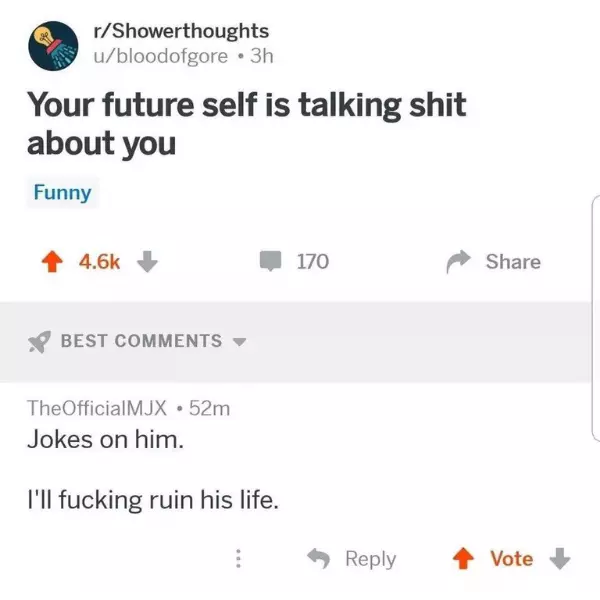Downvote TheOfficialMJX's comment
The height and width of the screenshot is (600, 600).
point(561,559)
